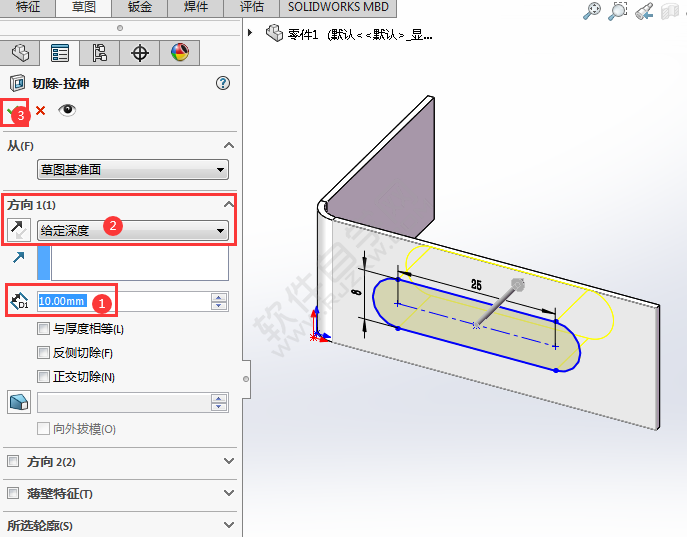Decrease depth value with down arrow

coord(219,306)
